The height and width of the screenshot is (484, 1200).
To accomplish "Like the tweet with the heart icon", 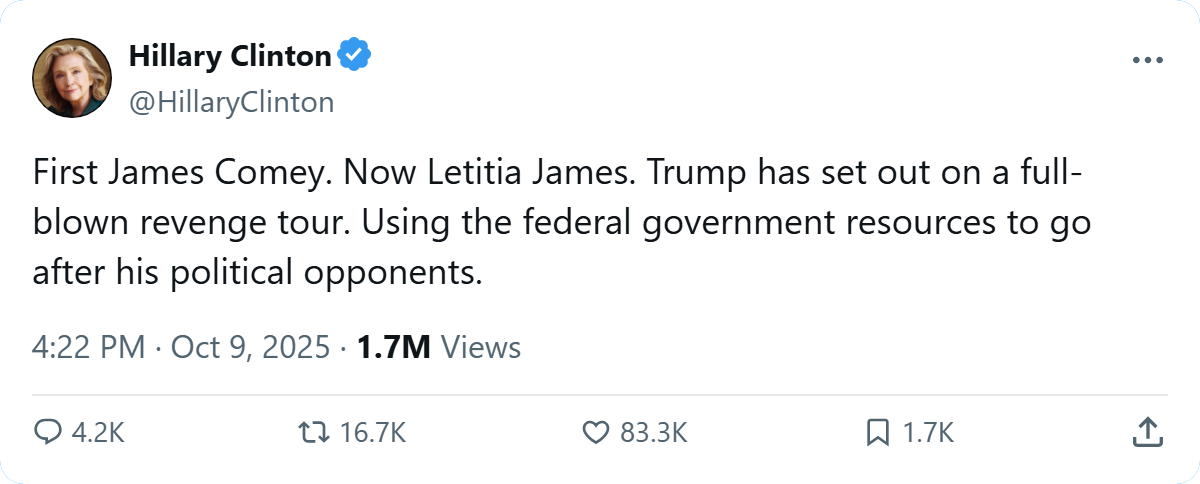I will tap(595, 432).
